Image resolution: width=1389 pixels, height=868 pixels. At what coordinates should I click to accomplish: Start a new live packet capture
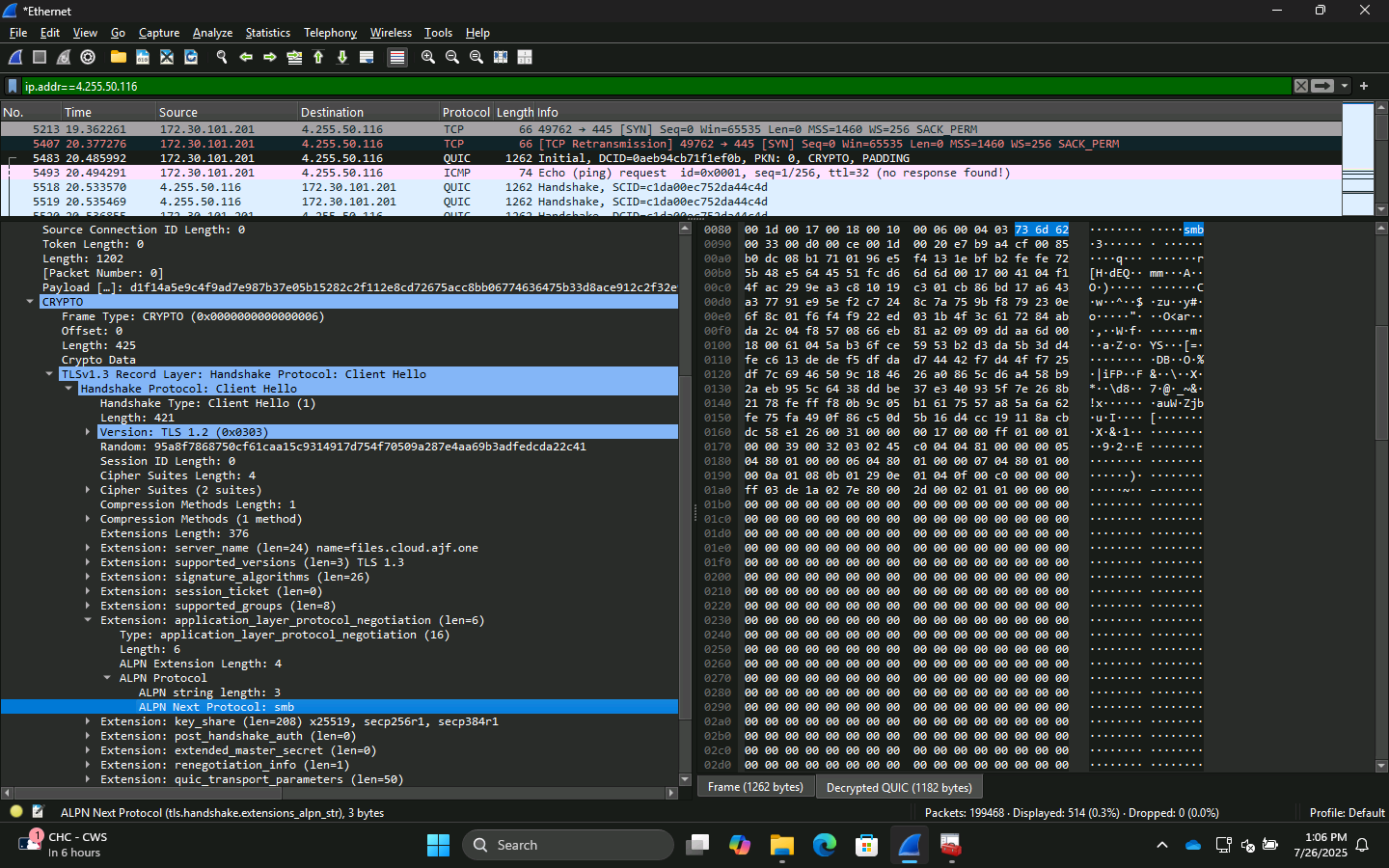coord(14,57)
